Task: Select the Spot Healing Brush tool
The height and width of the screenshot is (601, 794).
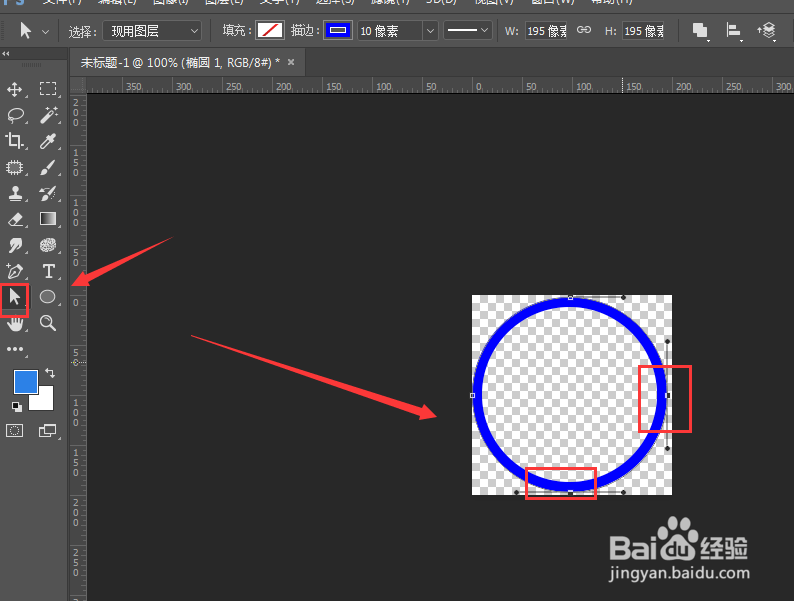Action: coord(15,167)
